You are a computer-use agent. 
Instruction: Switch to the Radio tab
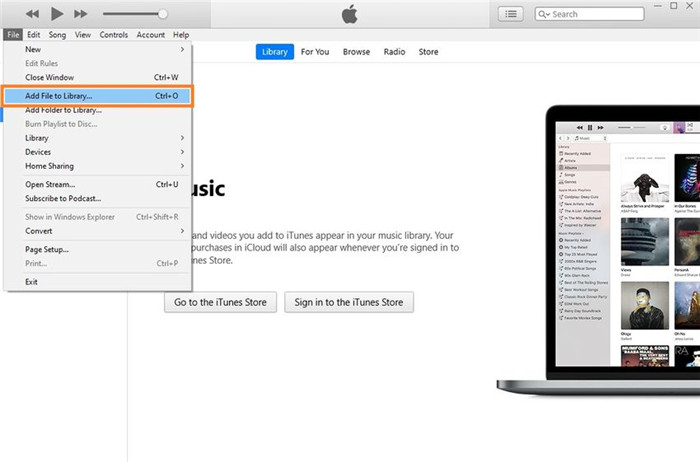tap(394, 52)
